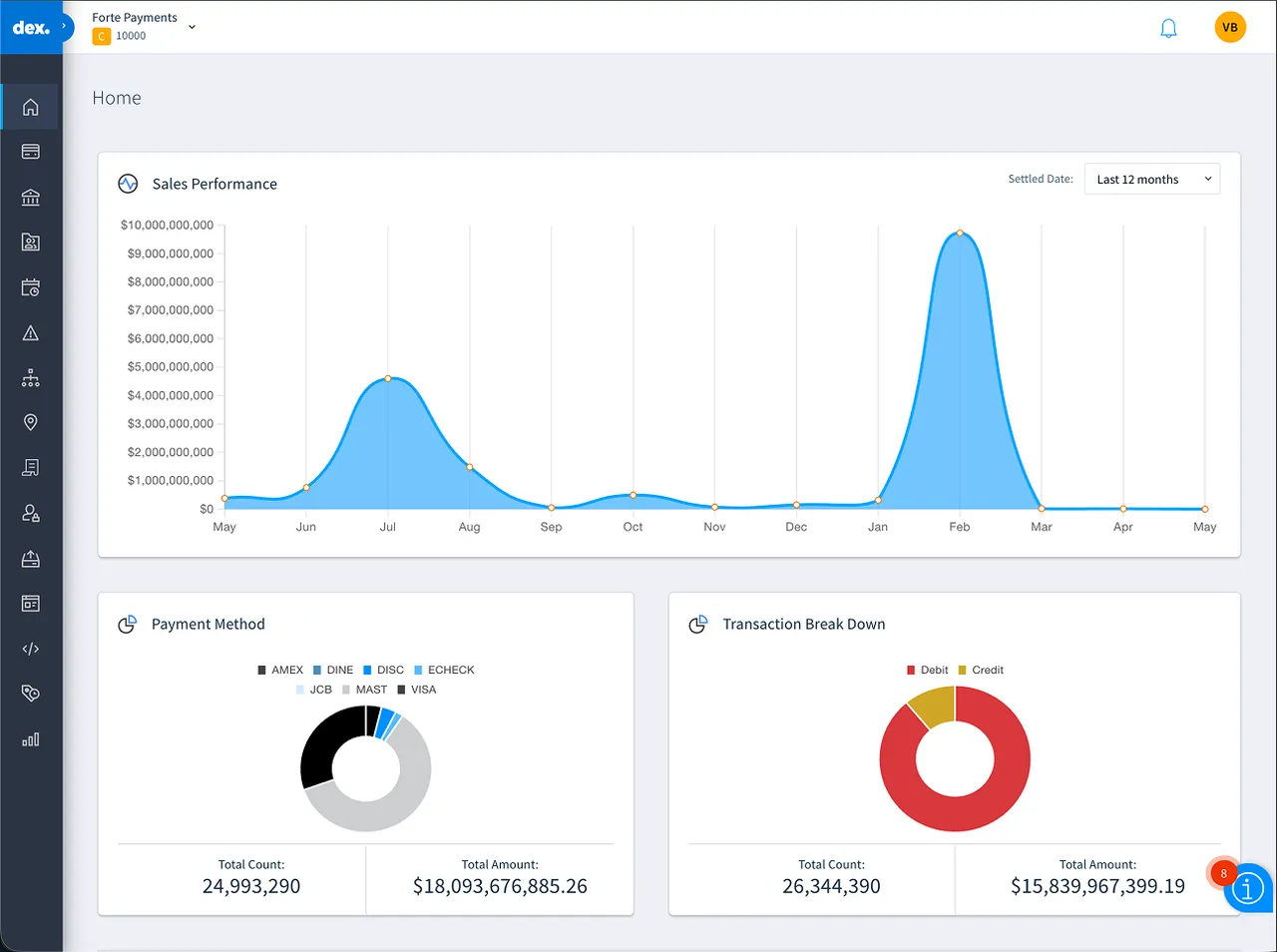This screenshot has height=952, width=1277.
Task: Open the customers folder sidebar icon
Action: point(31,241)
